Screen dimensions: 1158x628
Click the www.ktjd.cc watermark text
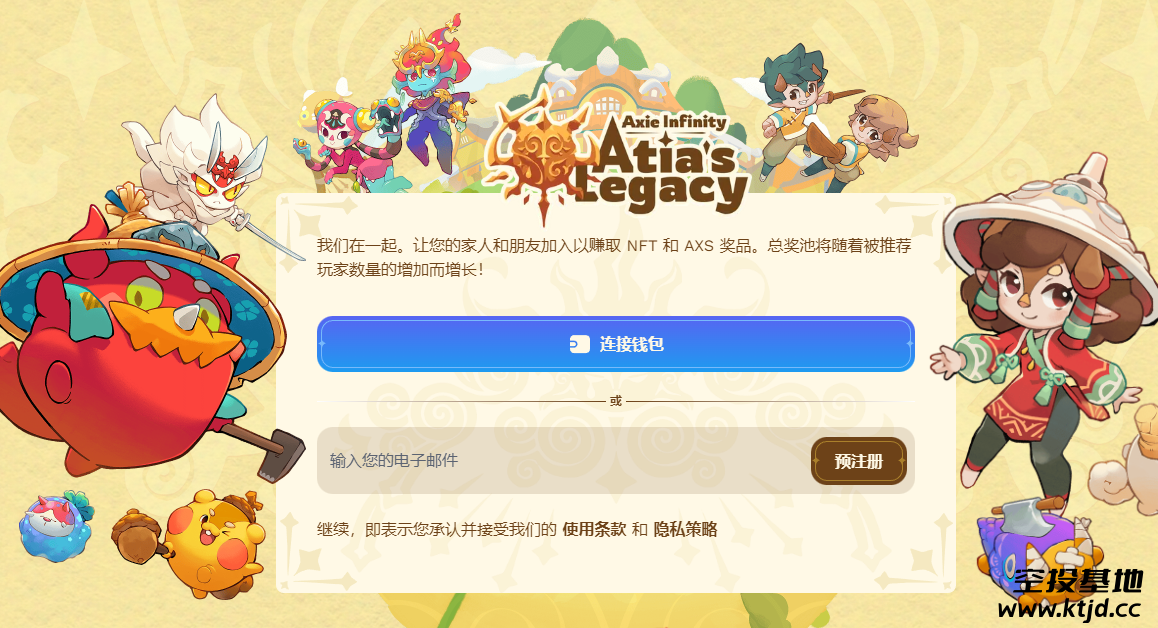pyautogui.click(x=1069, y=609)
